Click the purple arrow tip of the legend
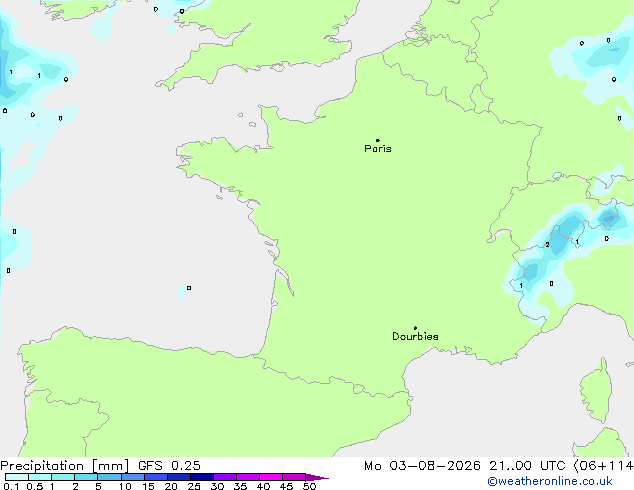Screen dimensions: 634x490 click(x=317, y=477)
